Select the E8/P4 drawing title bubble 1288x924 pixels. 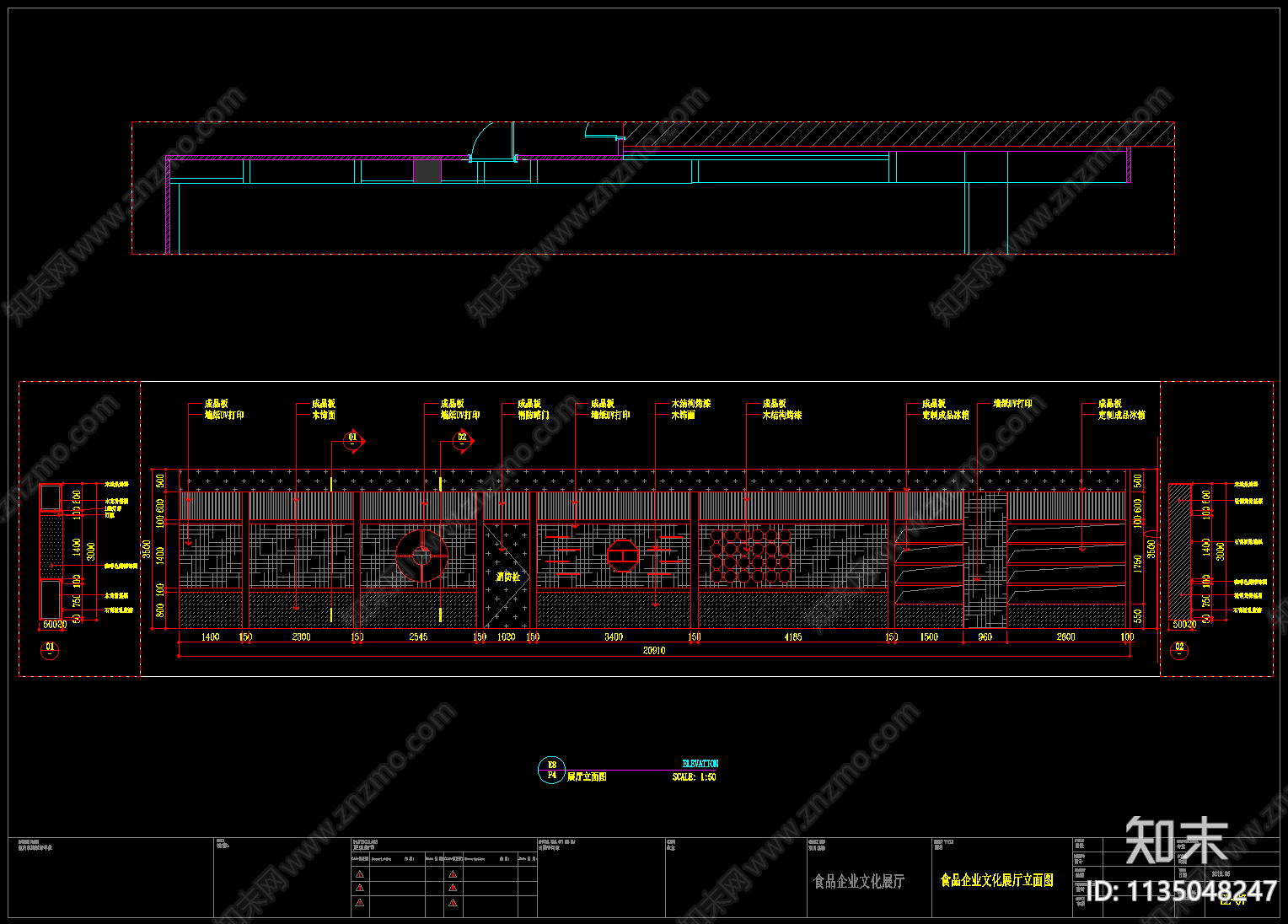[x=551, y=770]
